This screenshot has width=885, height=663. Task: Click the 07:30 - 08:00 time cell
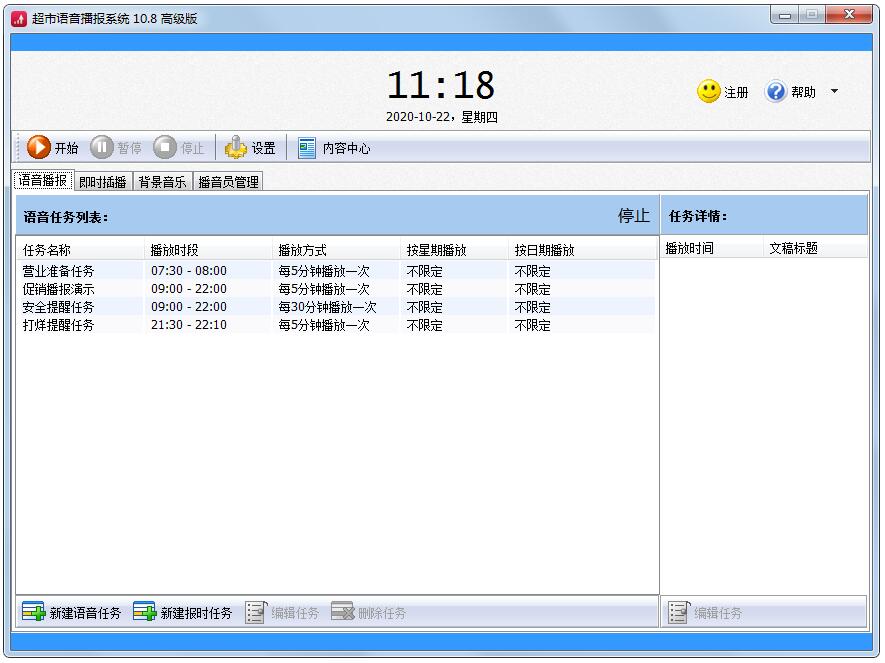(189, 271)
